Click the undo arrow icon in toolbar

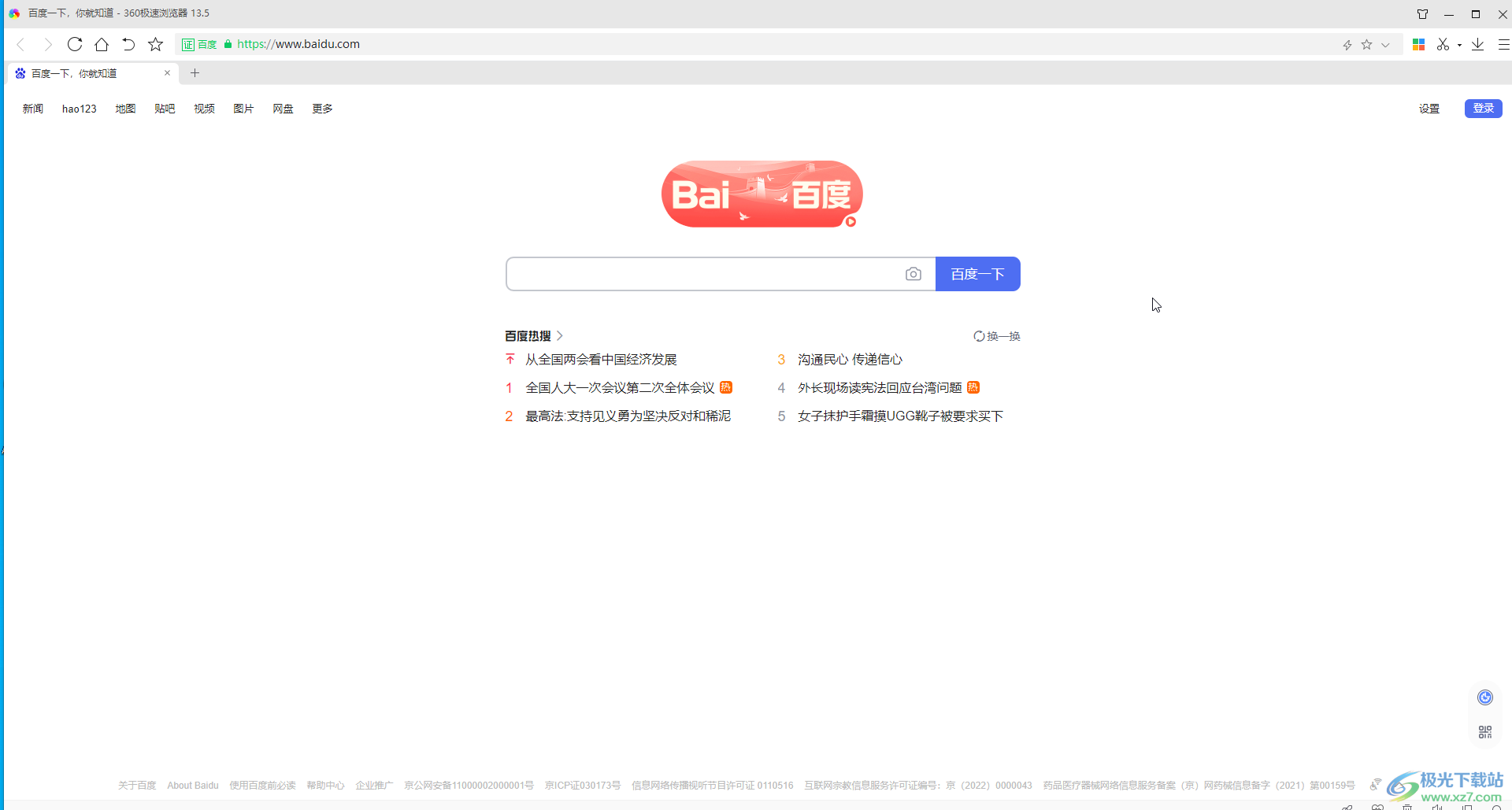click(x=128, y=44)
